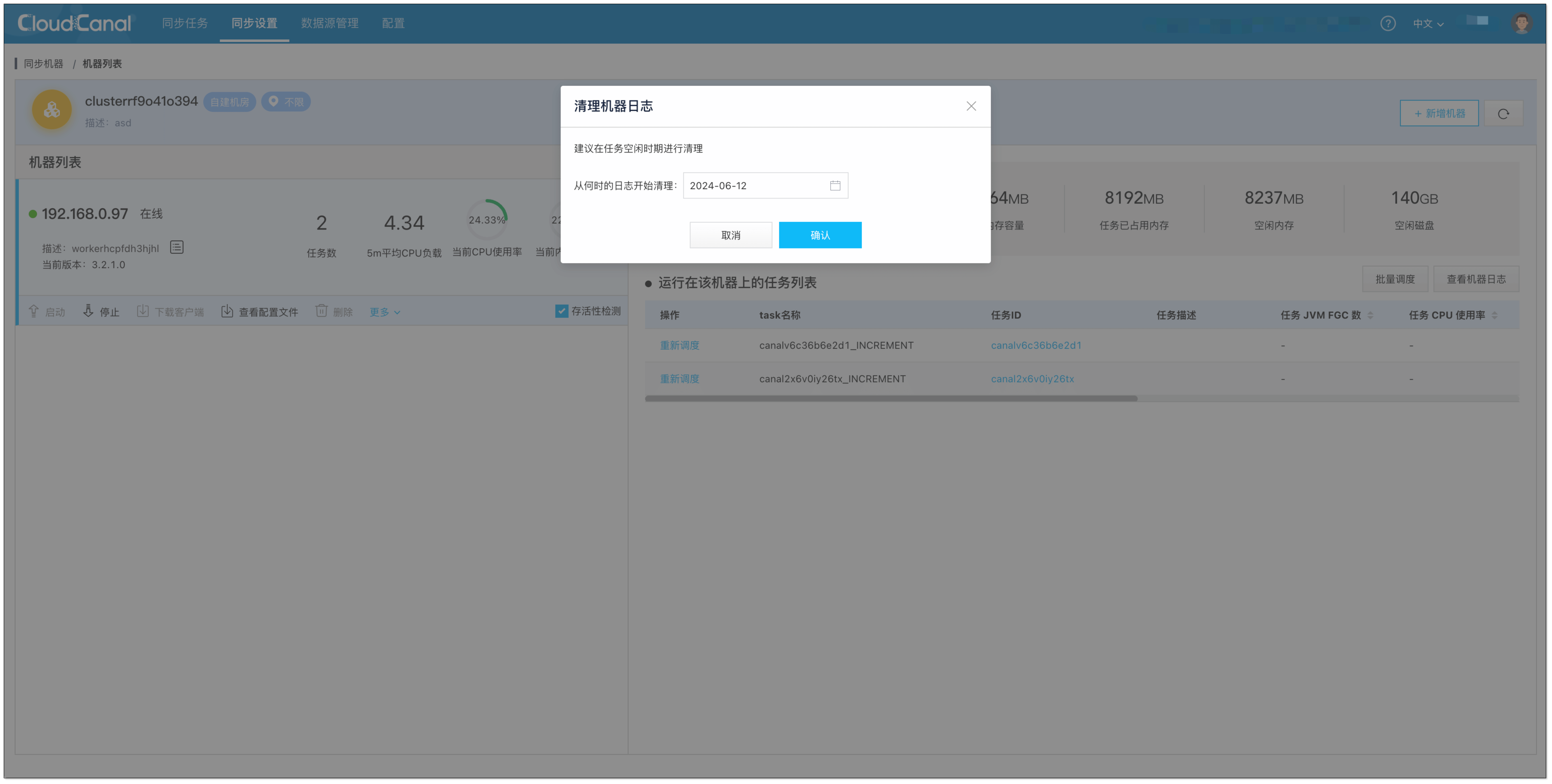The width and height of the screenshot is (1552, 784).
Task: Click the calendar icon in date field
Action: [835, 185]
